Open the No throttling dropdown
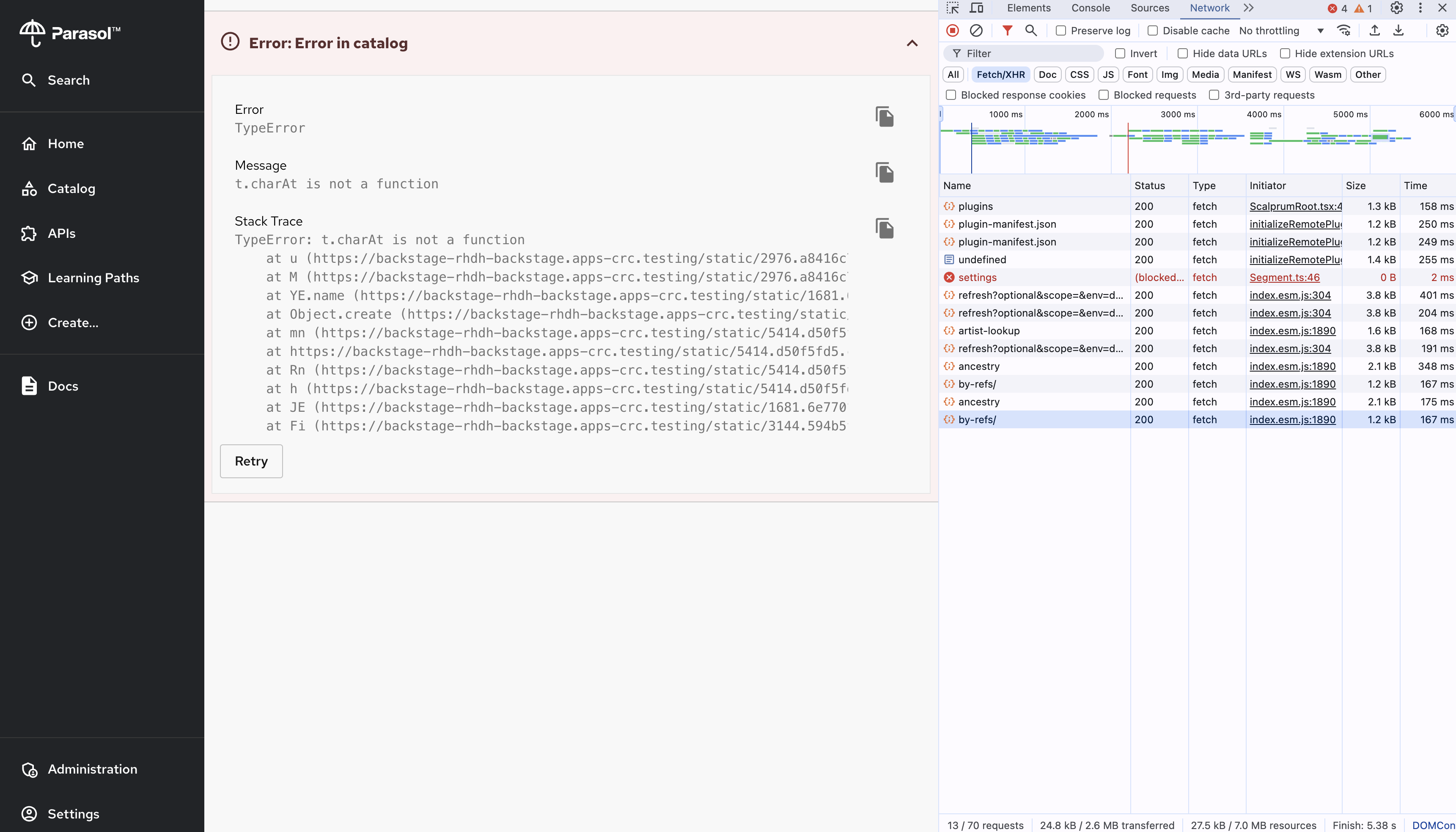This screenshot has height=832, width=1456. coord(1280,31)
